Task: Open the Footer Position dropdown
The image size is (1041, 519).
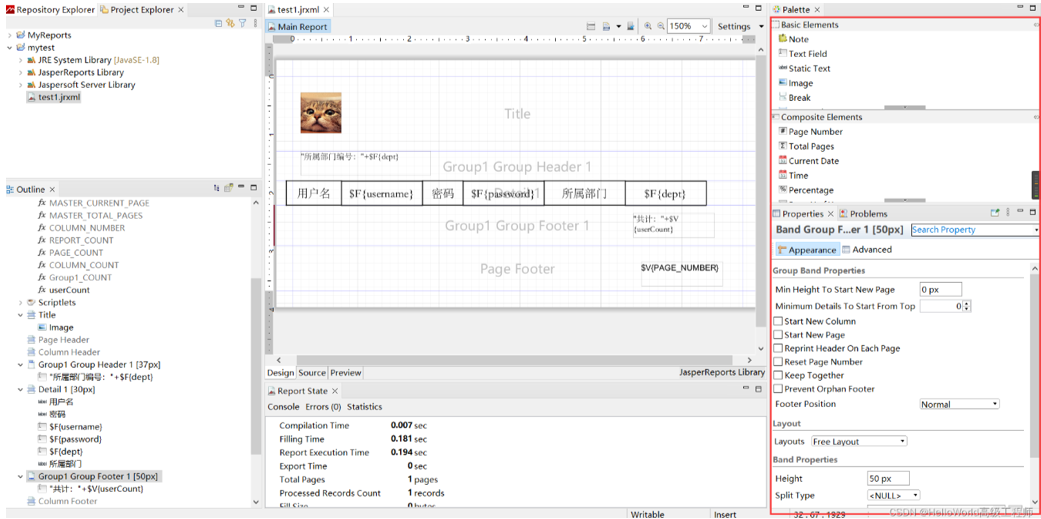Action: click(x=959, y=405)
